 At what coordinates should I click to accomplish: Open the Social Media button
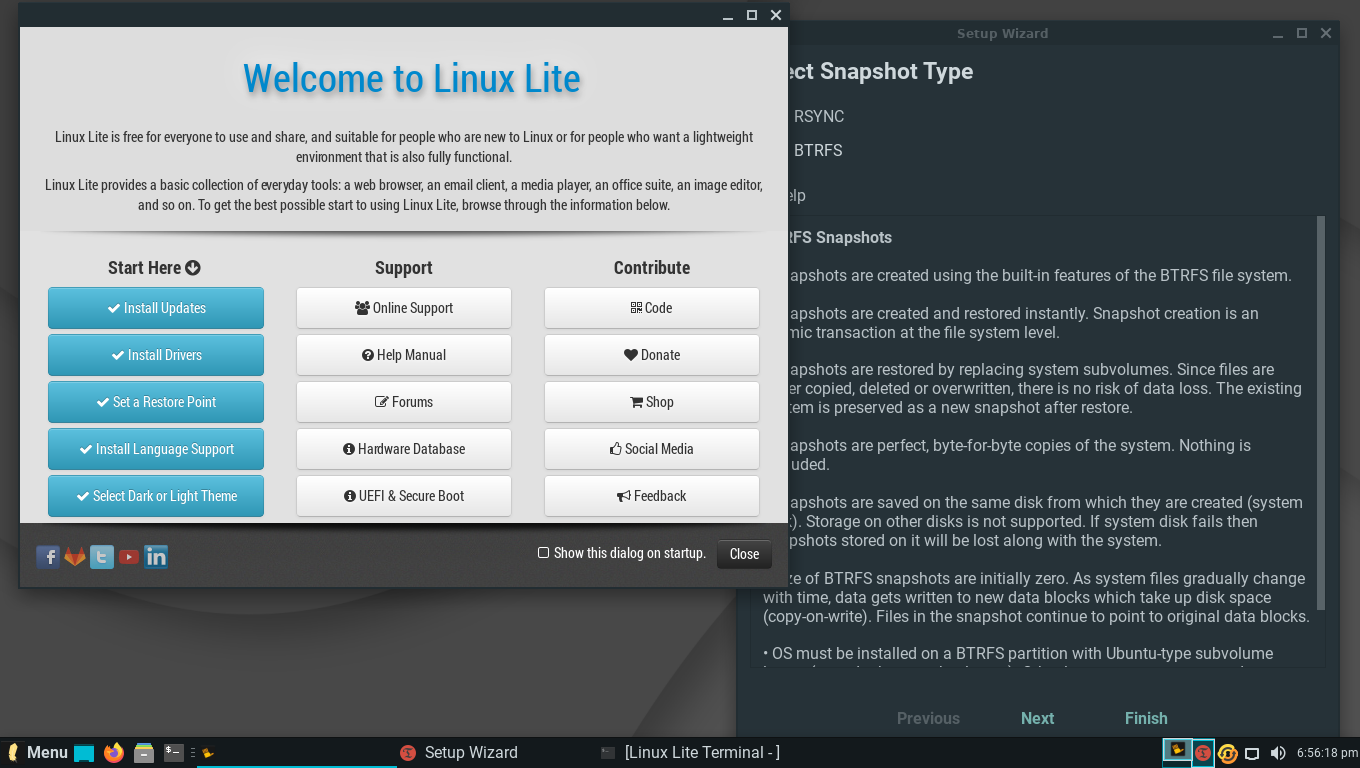pos(652,449)
